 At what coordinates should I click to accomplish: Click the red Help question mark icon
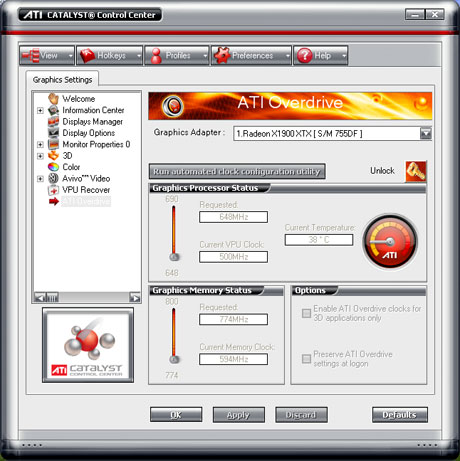[304, 56]
